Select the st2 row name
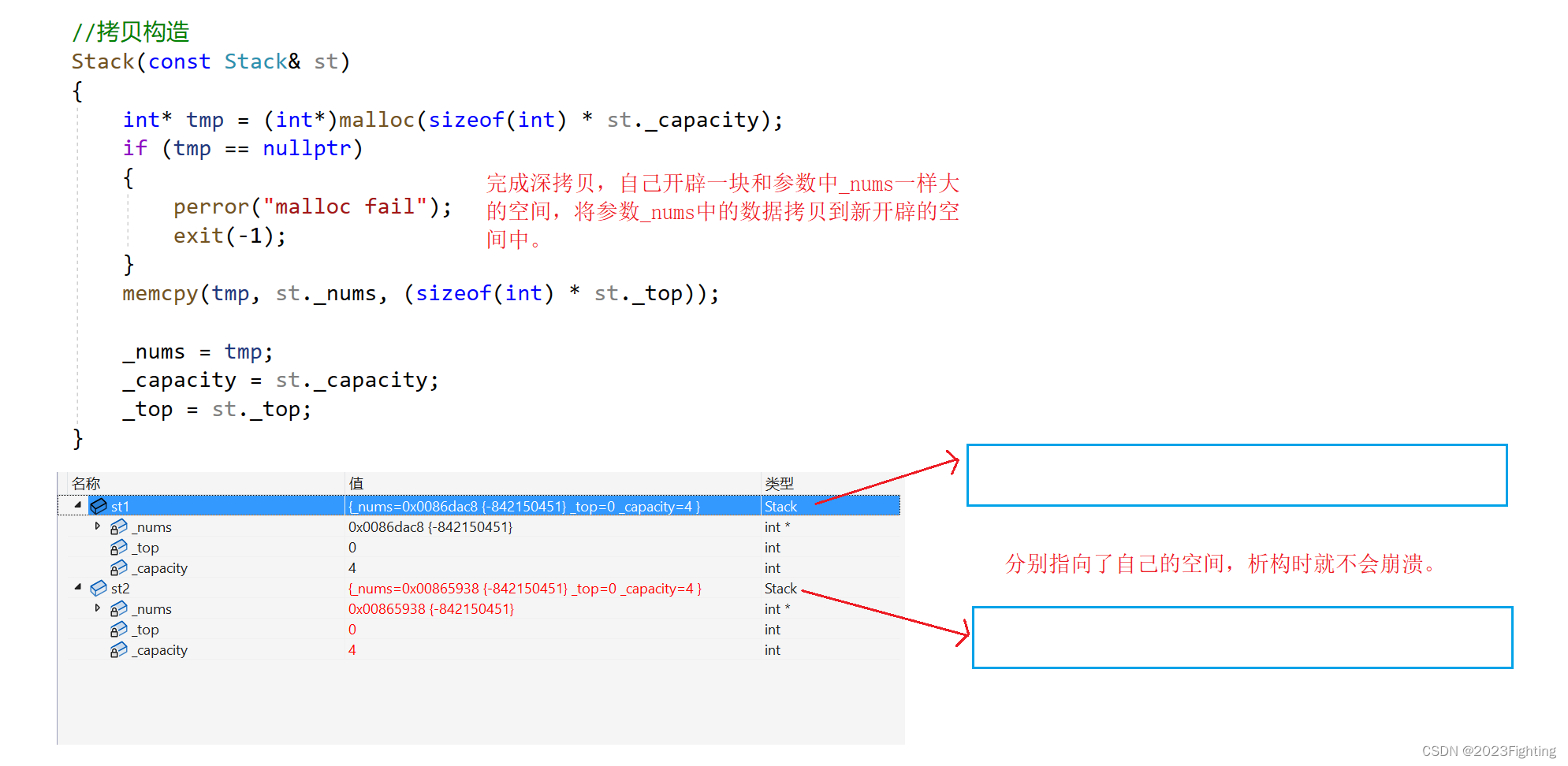Viewport: 1568px width, 766px height. tap(120, 588)
